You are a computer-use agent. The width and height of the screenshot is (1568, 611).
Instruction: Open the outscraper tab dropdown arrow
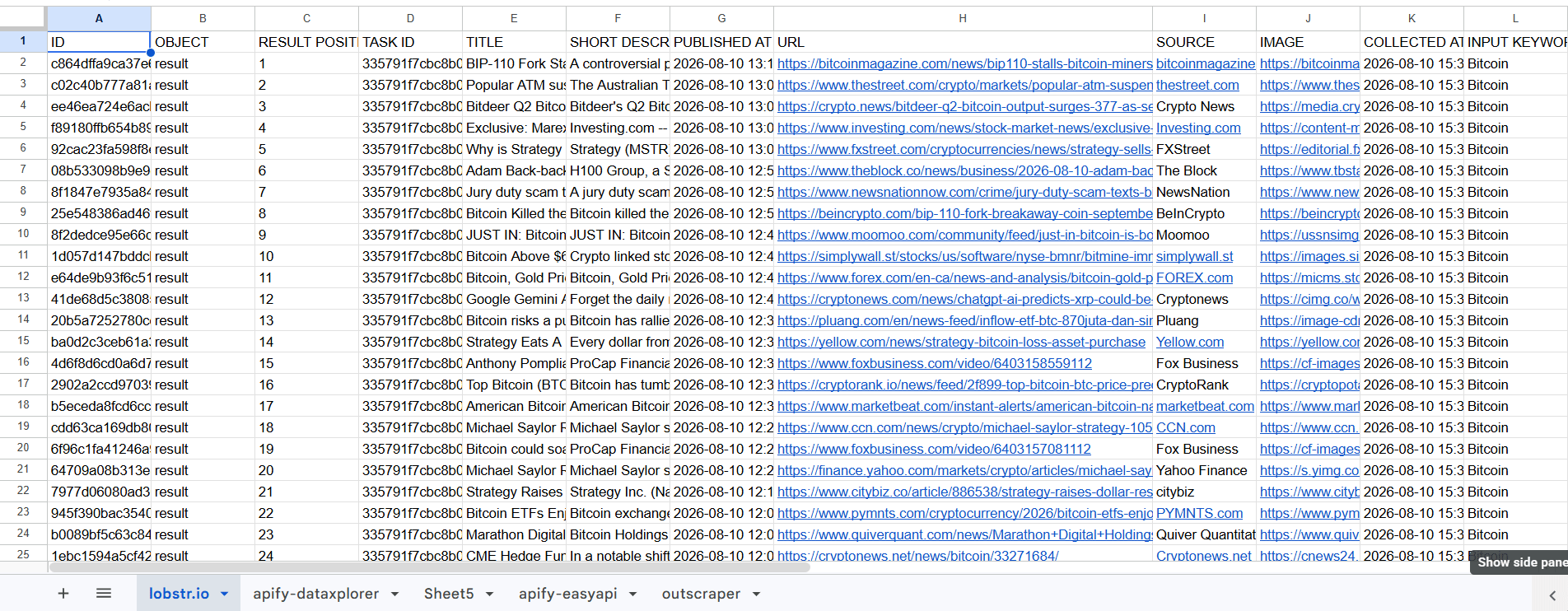coord(756,594)
